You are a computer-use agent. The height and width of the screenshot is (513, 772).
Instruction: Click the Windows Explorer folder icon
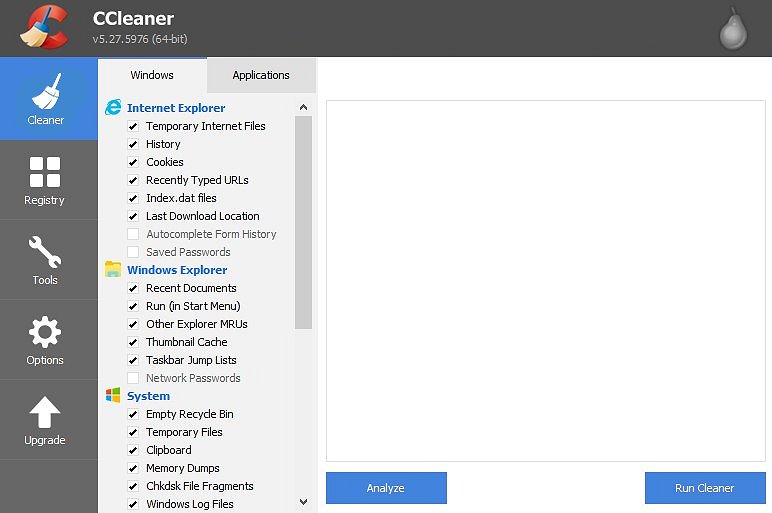point(113,269)
